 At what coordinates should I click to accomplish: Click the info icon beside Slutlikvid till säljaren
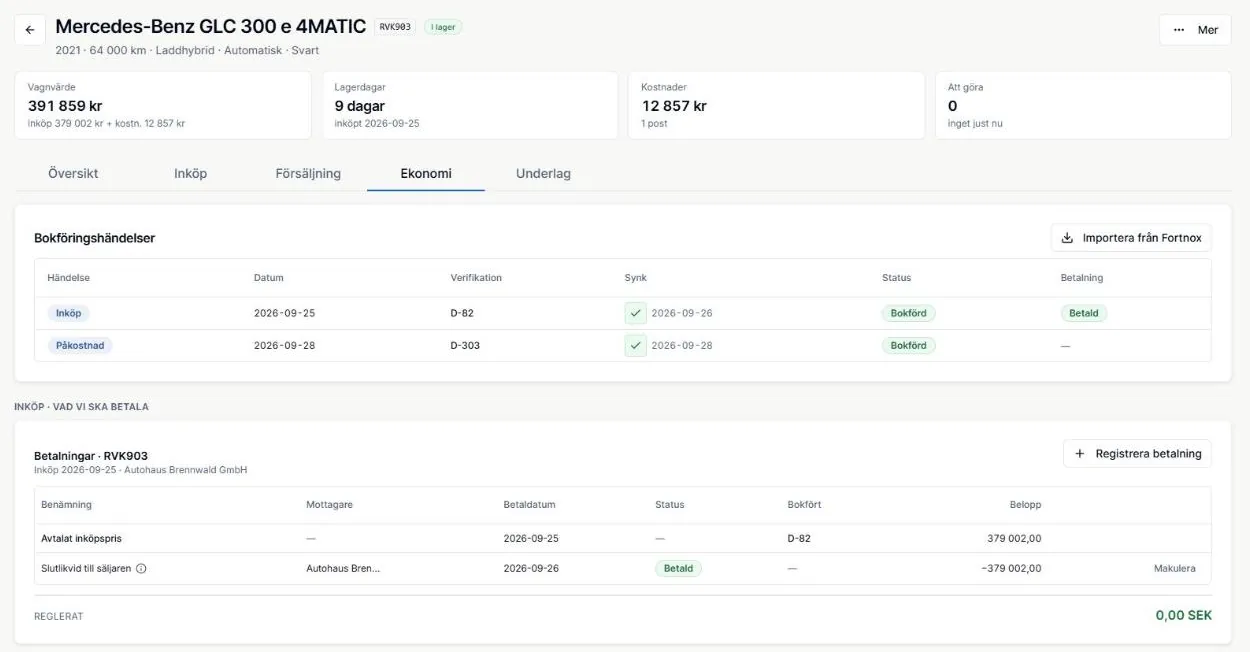point(141,569)
